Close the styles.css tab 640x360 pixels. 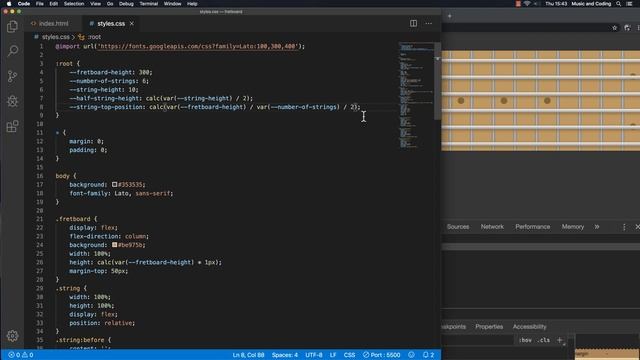(132, 24)
